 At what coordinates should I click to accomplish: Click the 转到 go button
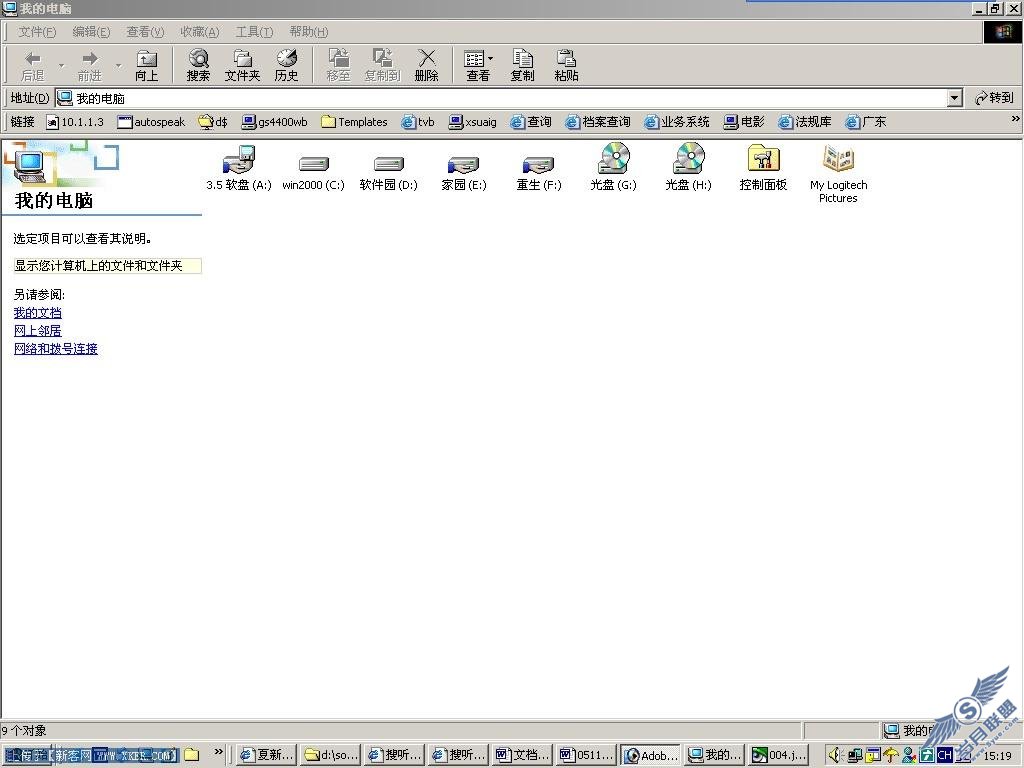pos(995,98)
